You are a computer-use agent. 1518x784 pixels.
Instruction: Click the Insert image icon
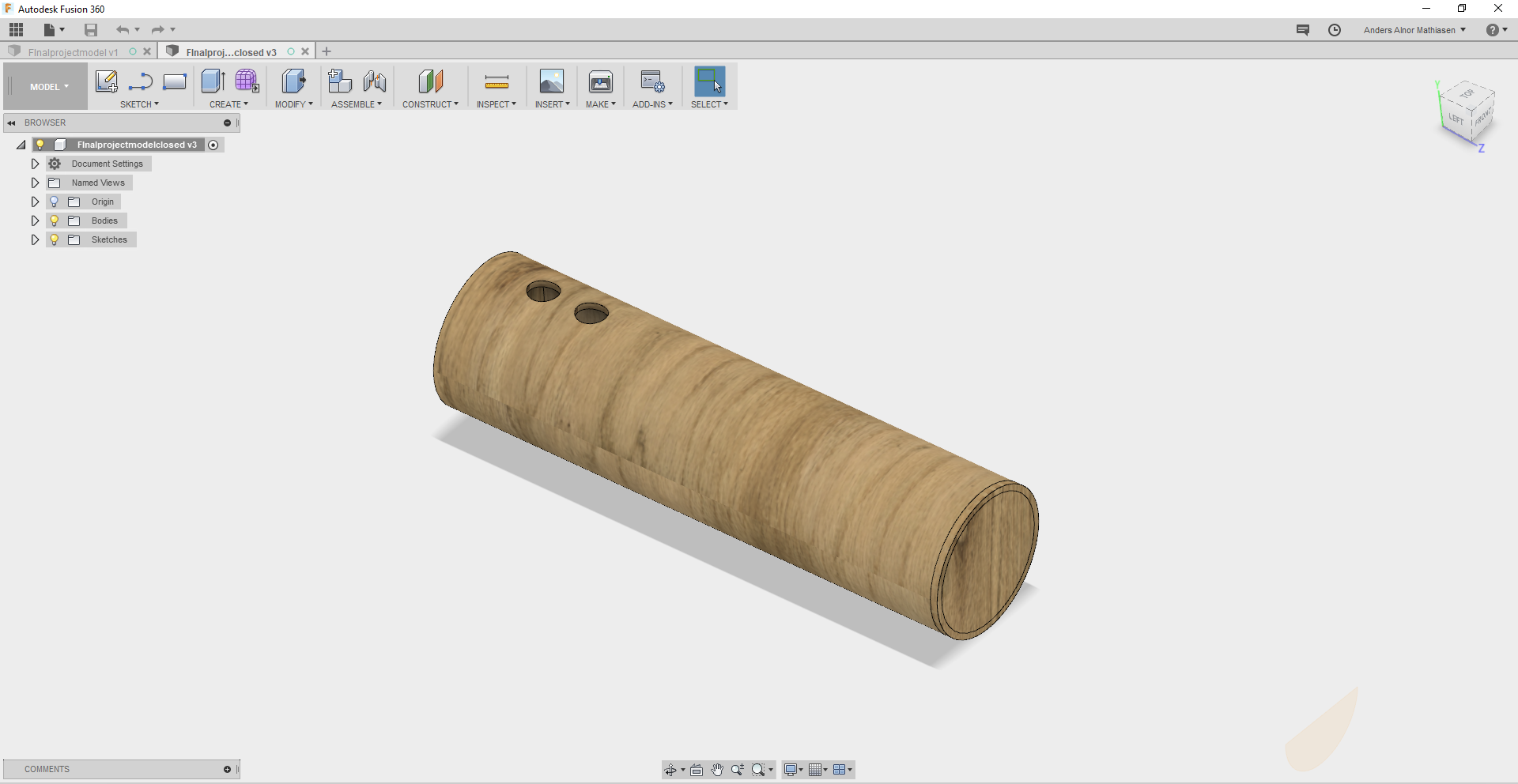[x=552, y=81]
